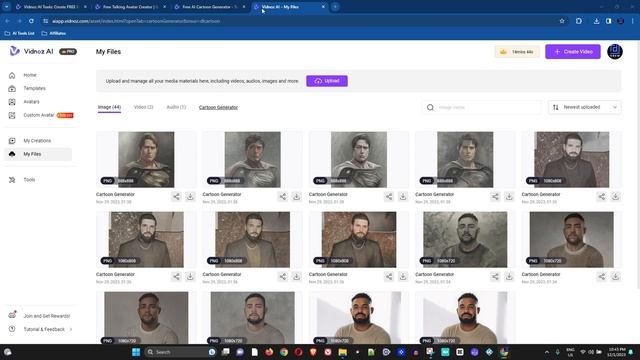Click the search magnifier icon
Viewport: 640px width, 360px height.
(430, 107)
